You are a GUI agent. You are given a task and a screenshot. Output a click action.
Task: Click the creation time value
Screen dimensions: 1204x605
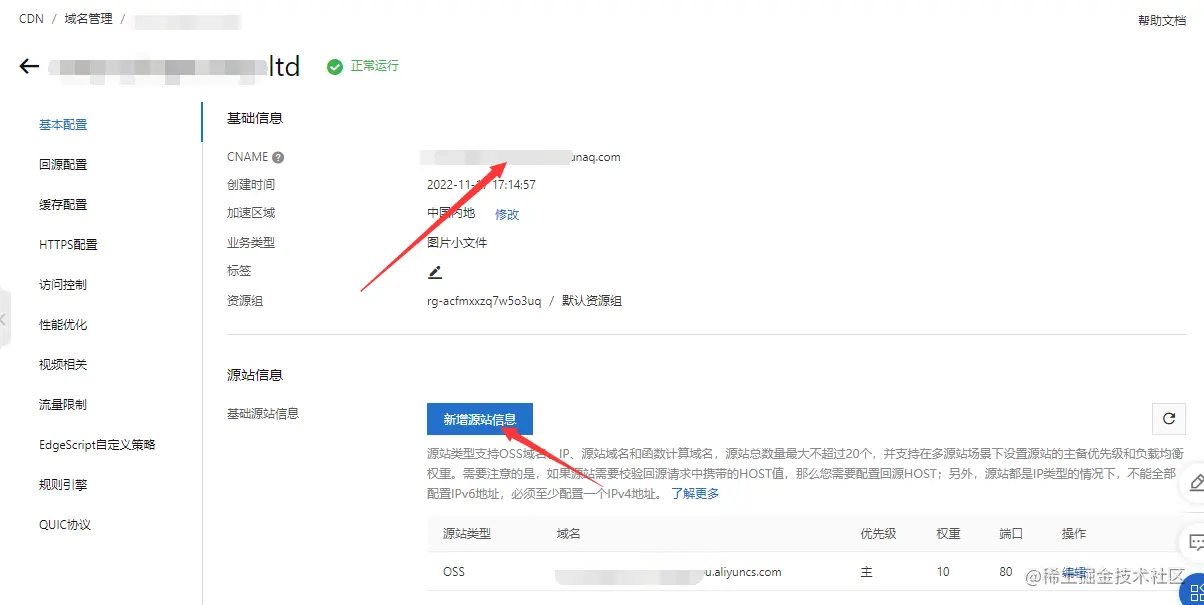(481, 185)
